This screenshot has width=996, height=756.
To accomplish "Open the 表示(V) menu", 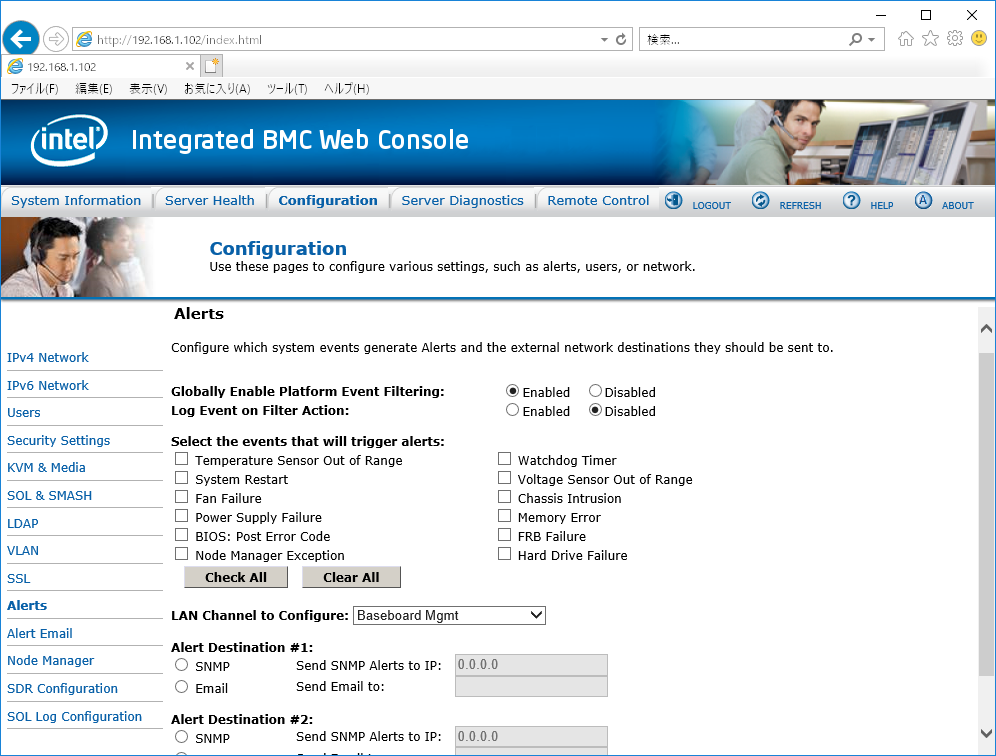I will coord(148,89).
